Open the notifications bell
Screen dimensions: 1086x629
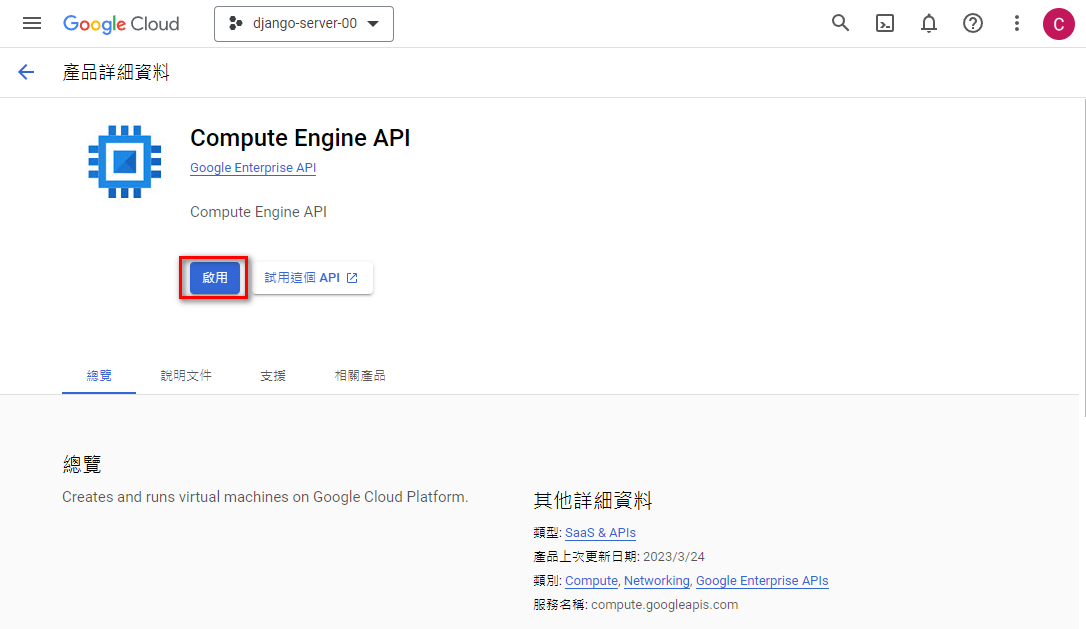929,24
